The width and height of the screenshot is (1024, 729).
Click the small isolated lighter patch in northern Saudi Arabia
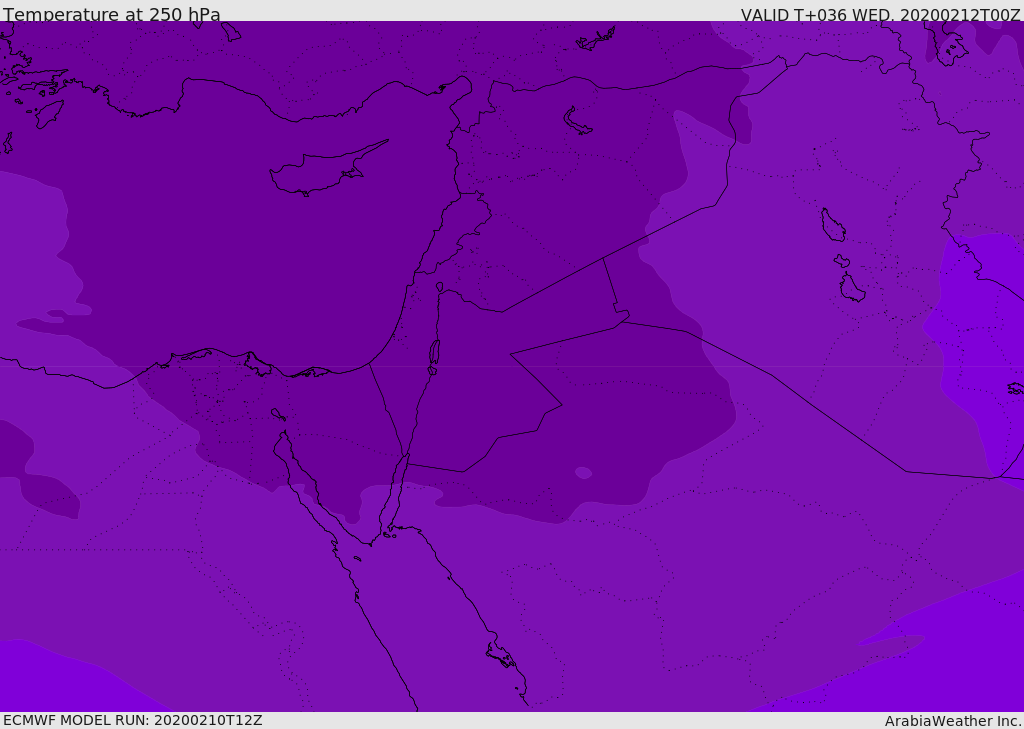(x=583, y=472)
